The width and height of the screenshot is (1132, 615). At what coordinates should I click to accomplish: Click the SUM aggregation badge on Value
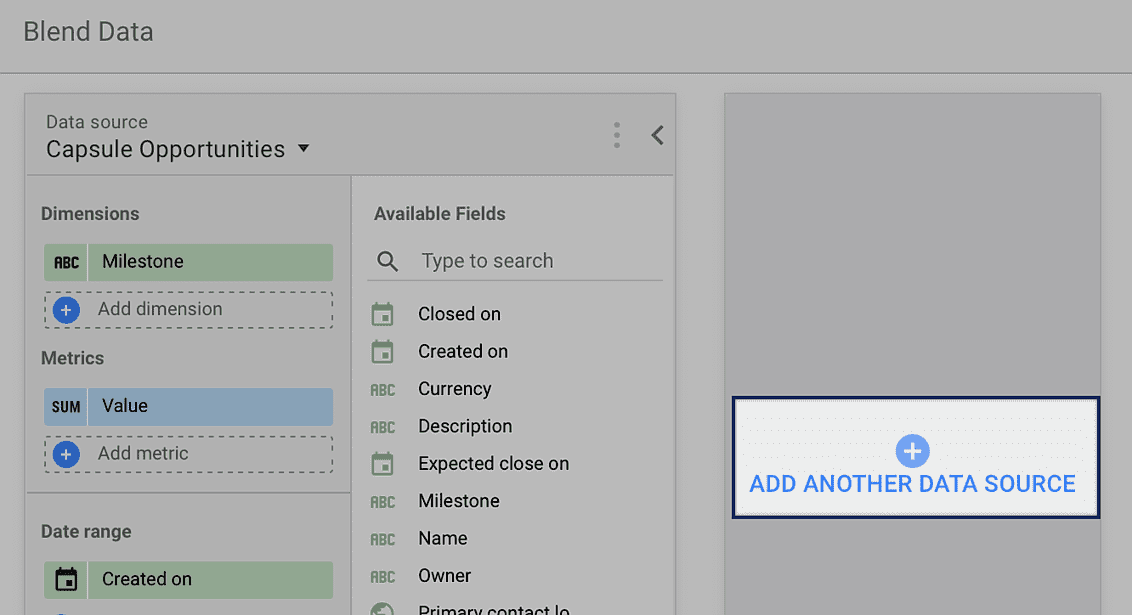click(x=66, y=406)
